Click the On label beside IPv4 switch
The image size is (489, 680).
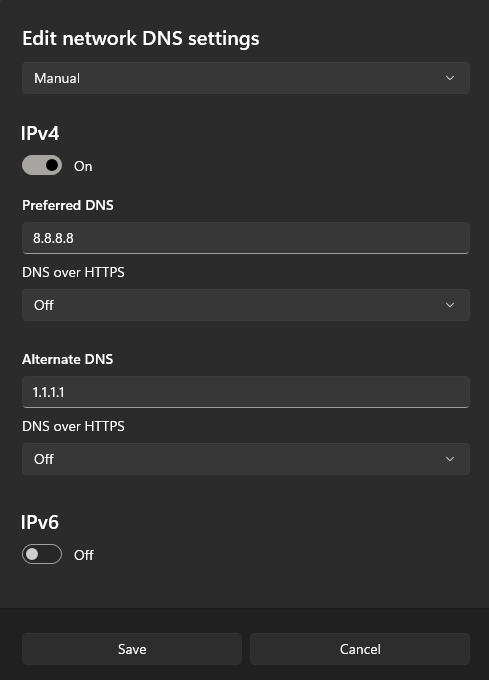coord(83,166)
